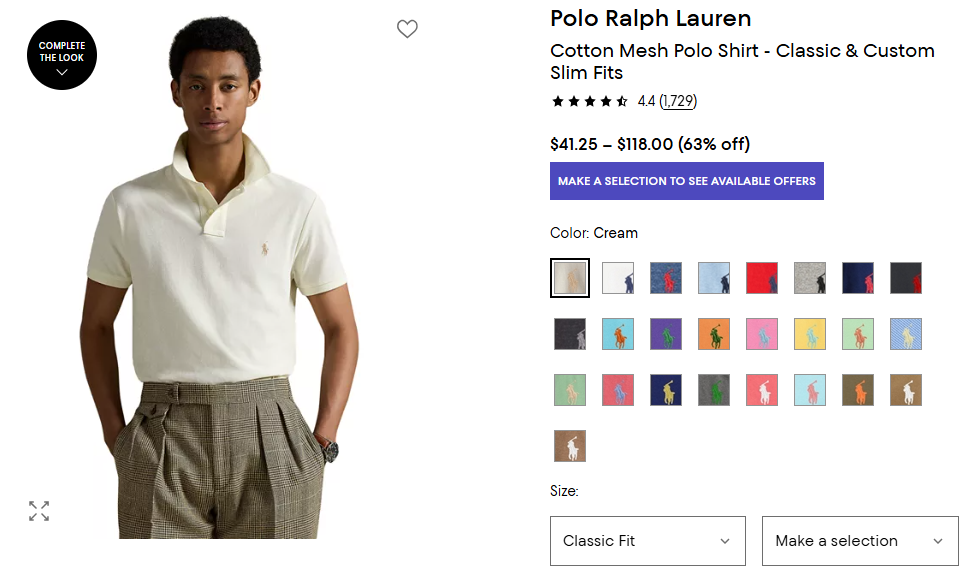The image size is (967, 580).
Task: Choose the navy swatch with yellow pony
Action: (666, 390)
